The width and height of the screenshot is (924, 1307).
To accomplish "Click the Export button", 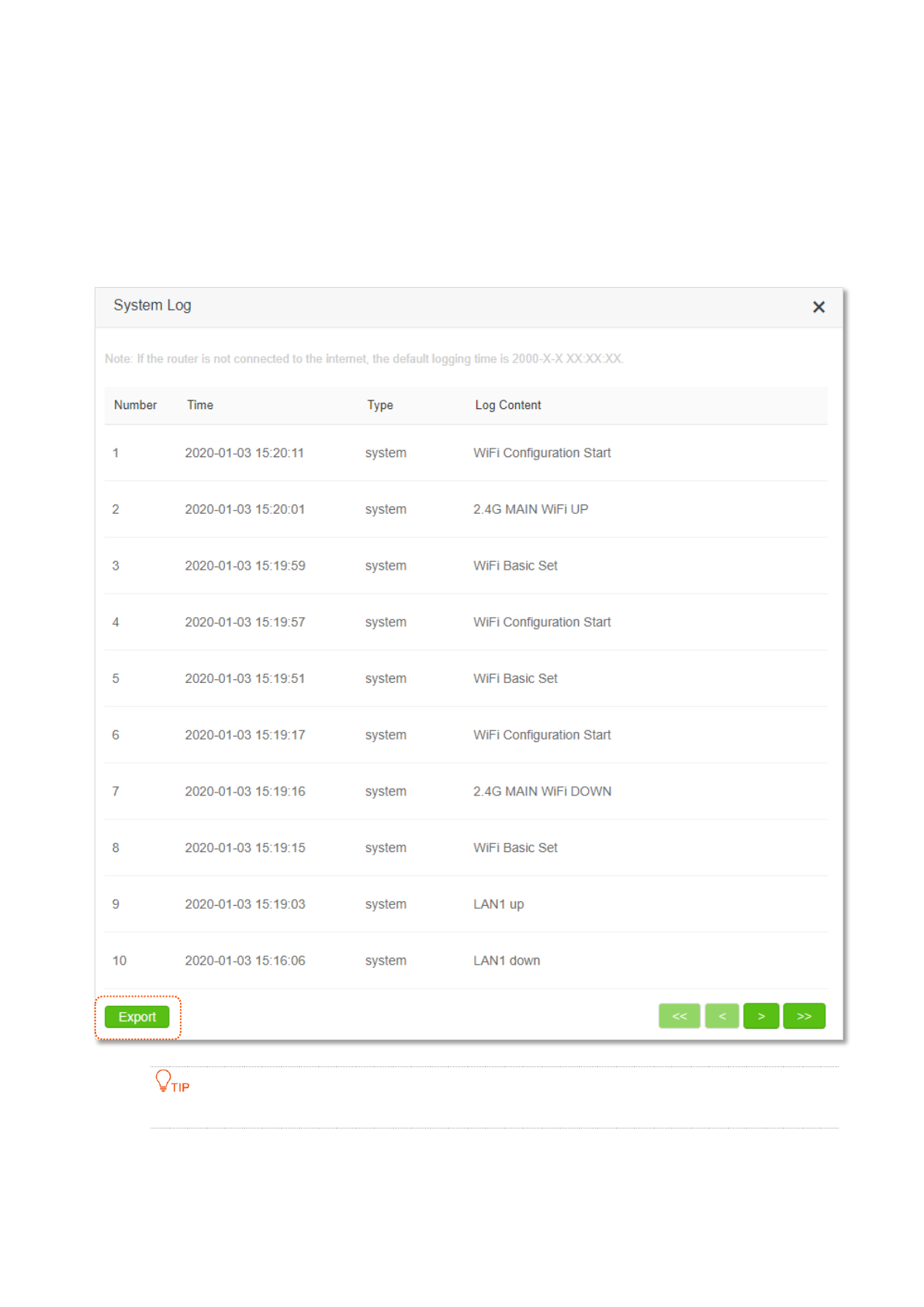I will [x=137, y=1017].
